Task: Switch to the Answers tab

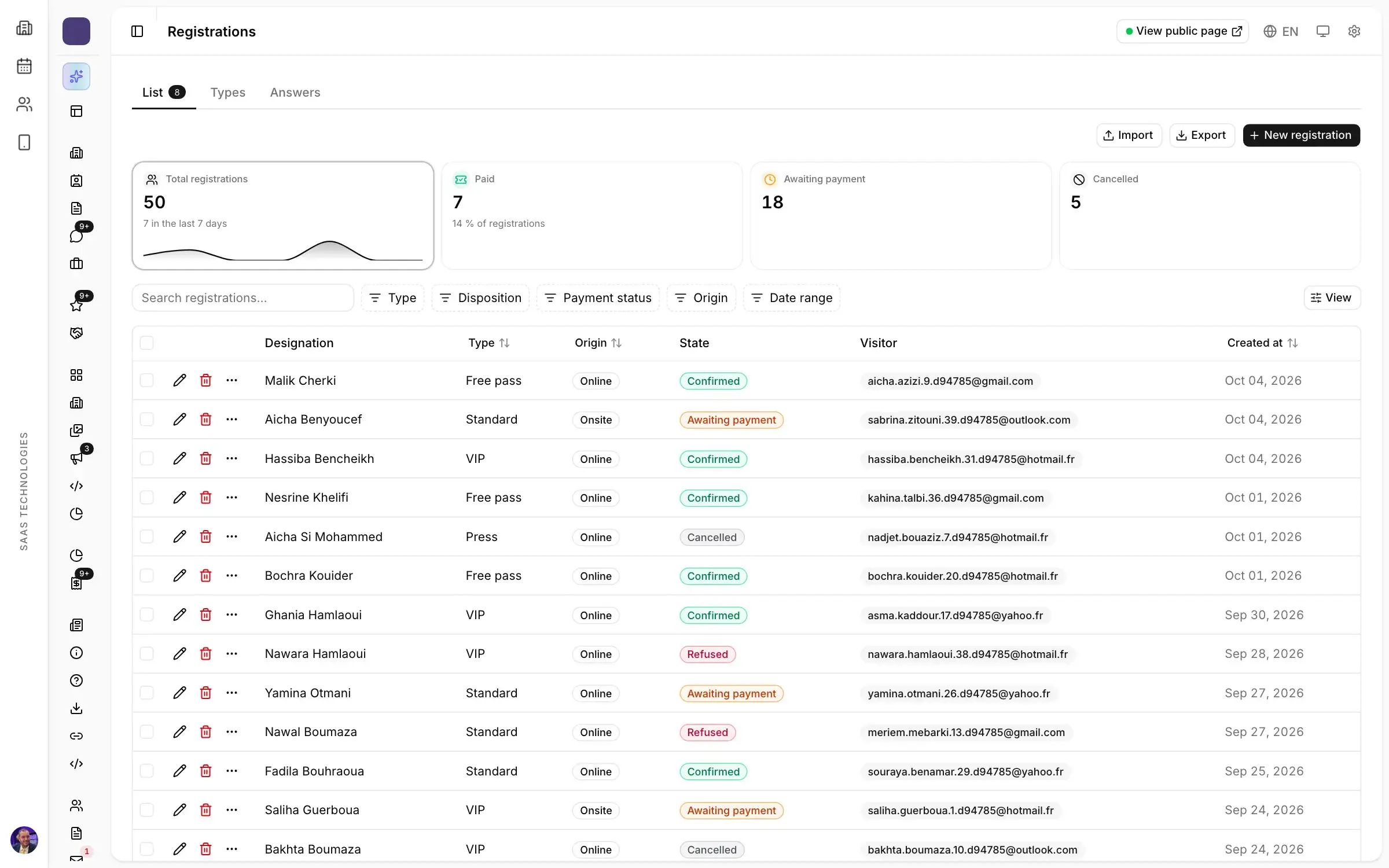Action: [295, 93]
